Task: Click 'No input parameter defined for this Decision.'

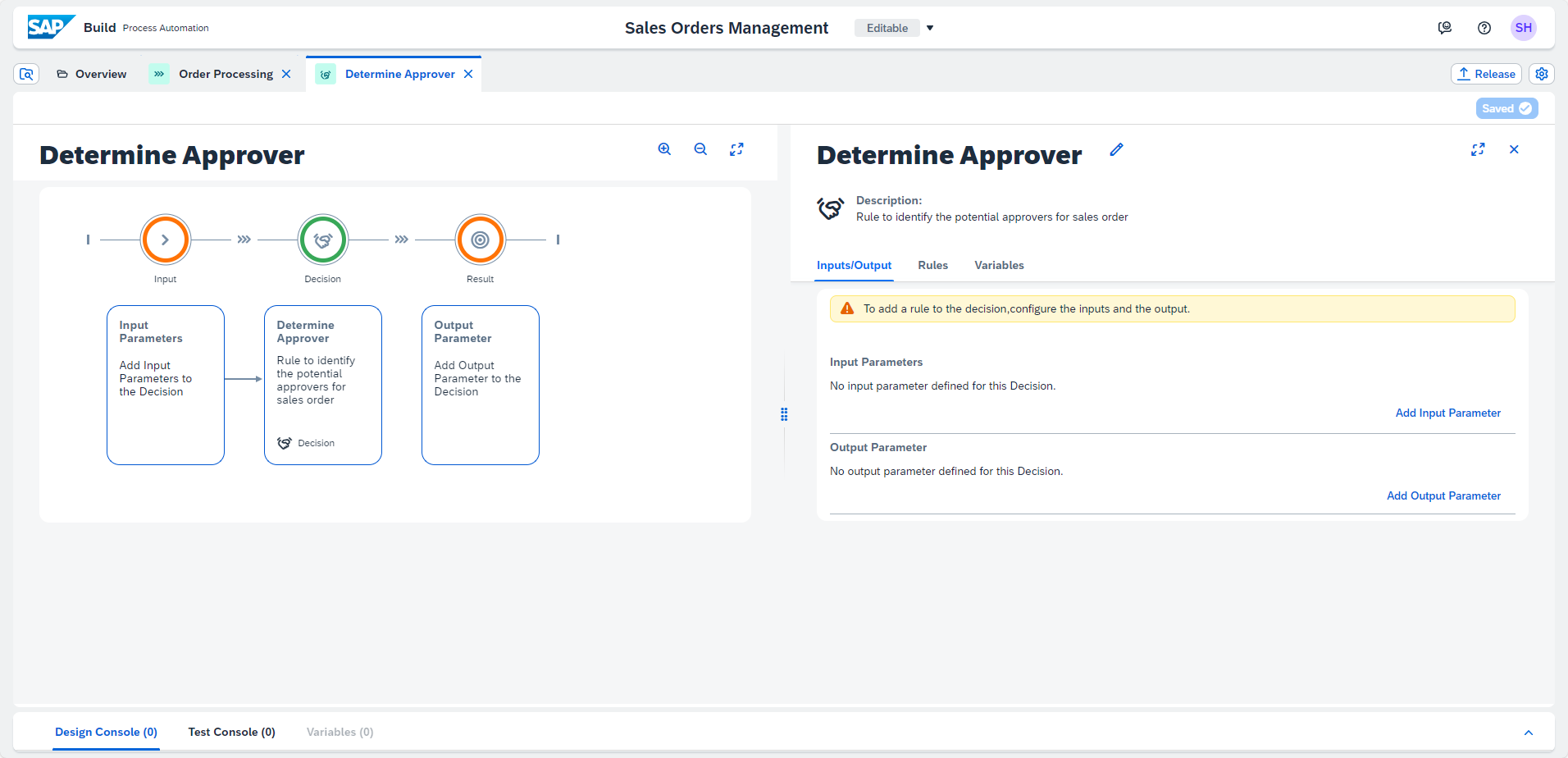Action: tap(942, 386)
